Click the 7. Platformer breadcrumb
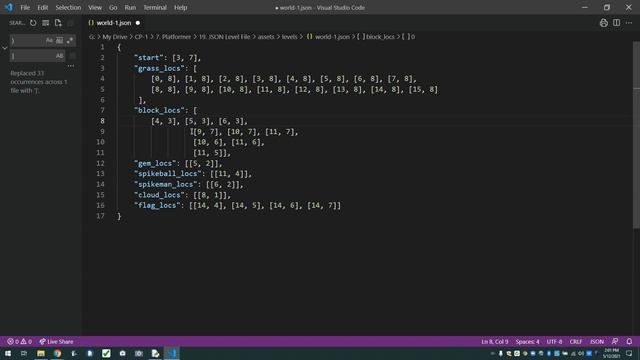 tap(173, 37)
